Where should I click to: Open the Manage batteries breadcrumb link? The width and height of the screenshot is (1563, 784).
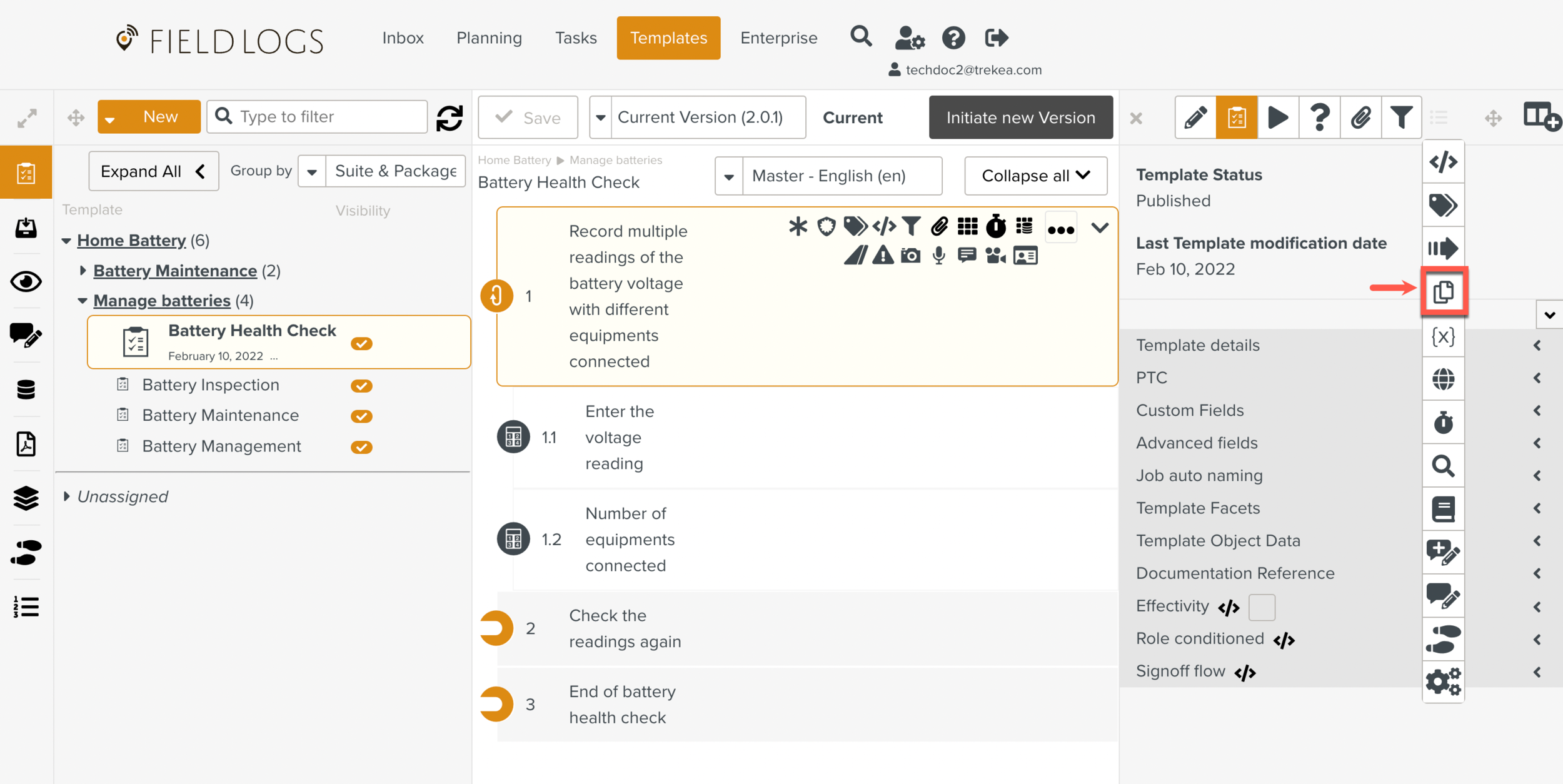tap(615, 160)
